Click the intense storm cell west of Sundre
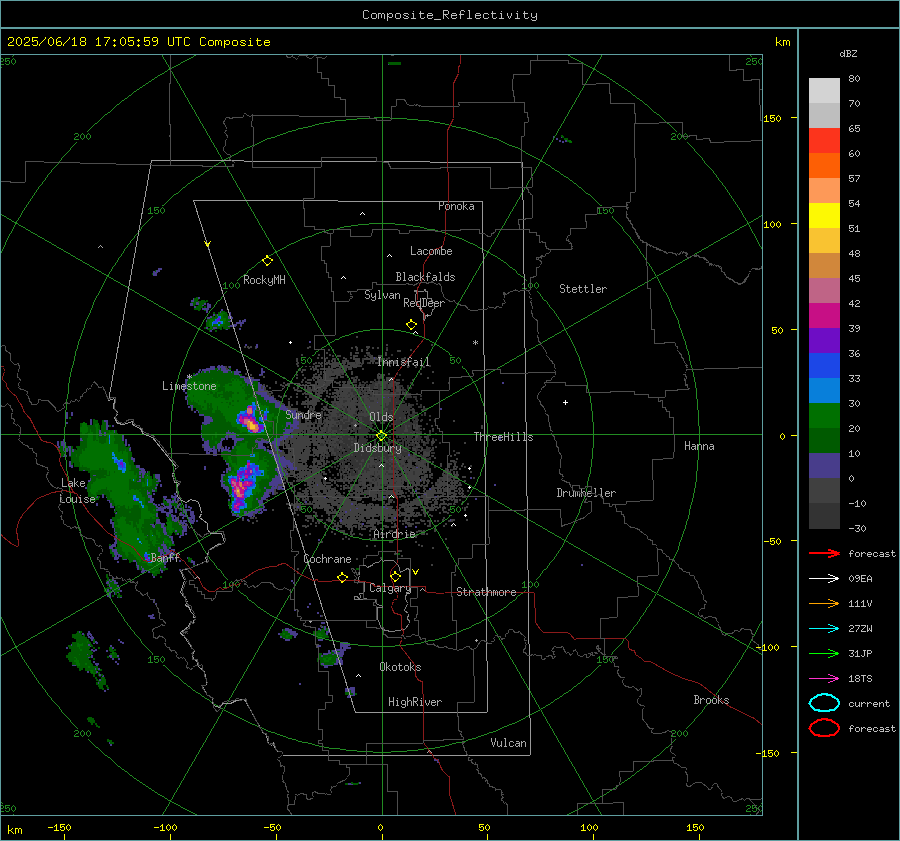Screen dimensions: 900x841 tap(250, 421)
